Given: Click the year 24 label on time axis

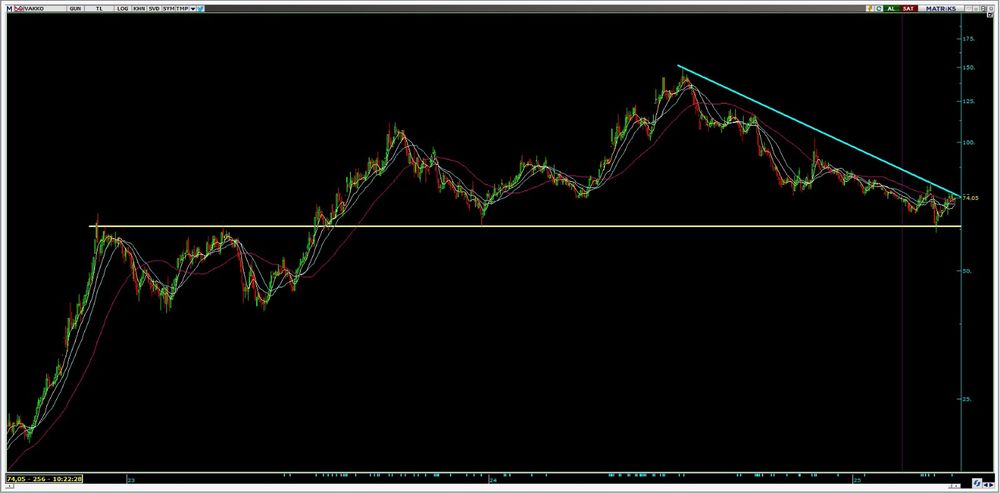Looking at the screenshot, I should (493, 478).
